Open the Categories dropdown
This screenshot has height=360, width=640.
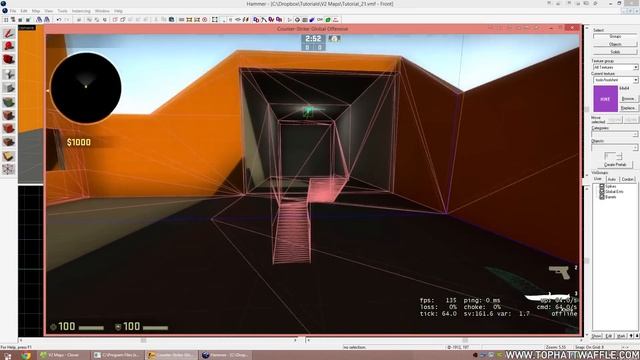615,134
